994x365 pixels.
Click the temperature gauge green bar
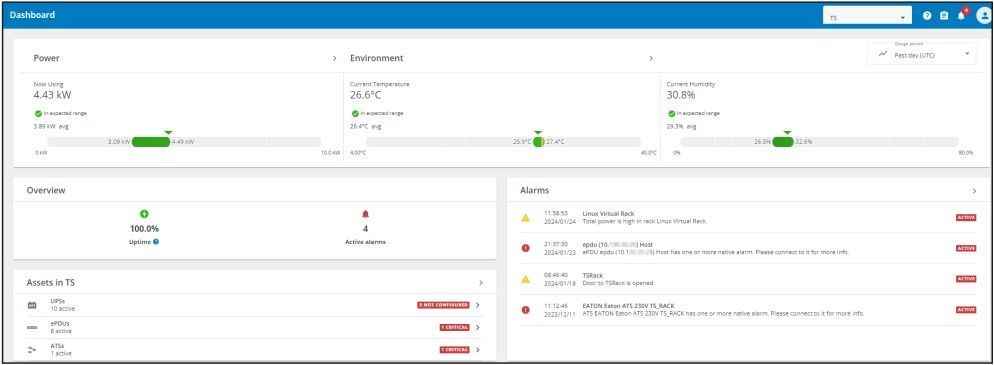(538, 142)
